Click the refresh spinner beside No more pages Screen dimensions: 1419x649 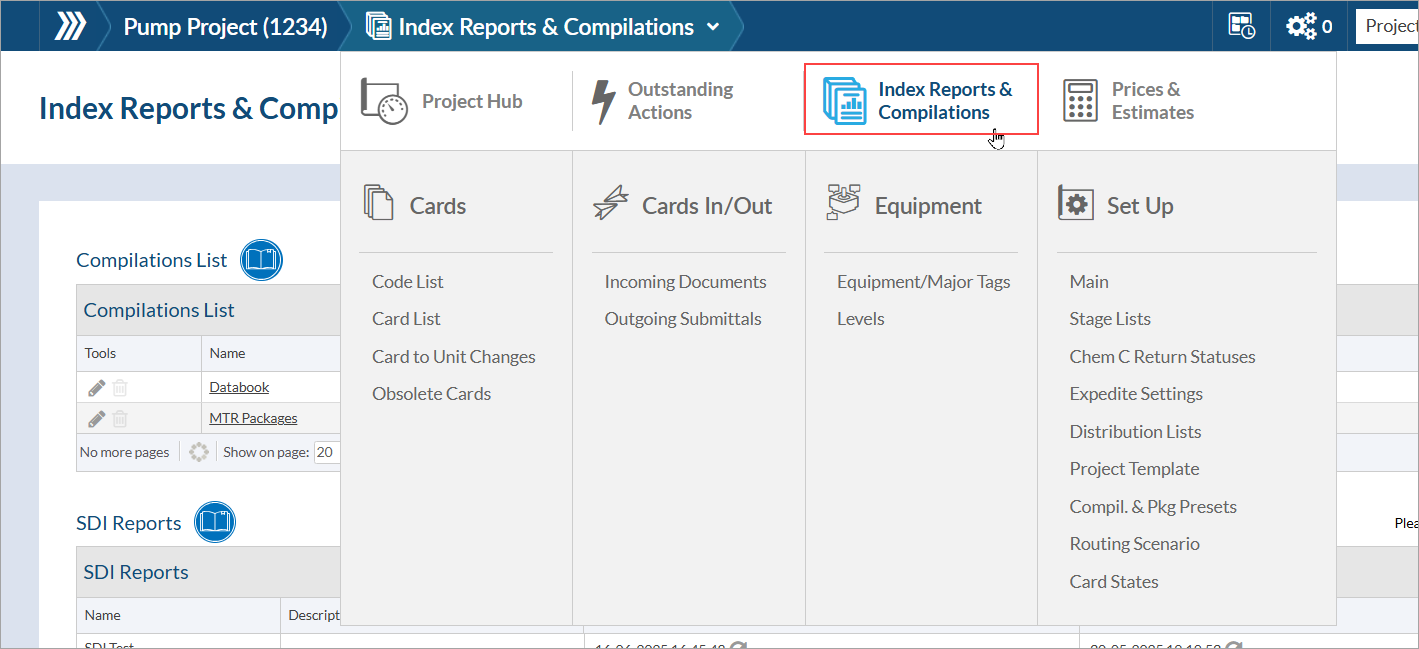199,452
